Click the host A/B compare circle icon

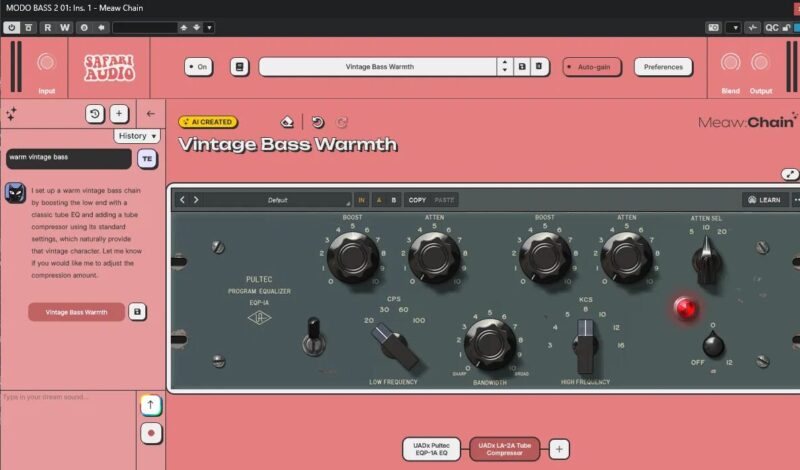click(84, 28)
